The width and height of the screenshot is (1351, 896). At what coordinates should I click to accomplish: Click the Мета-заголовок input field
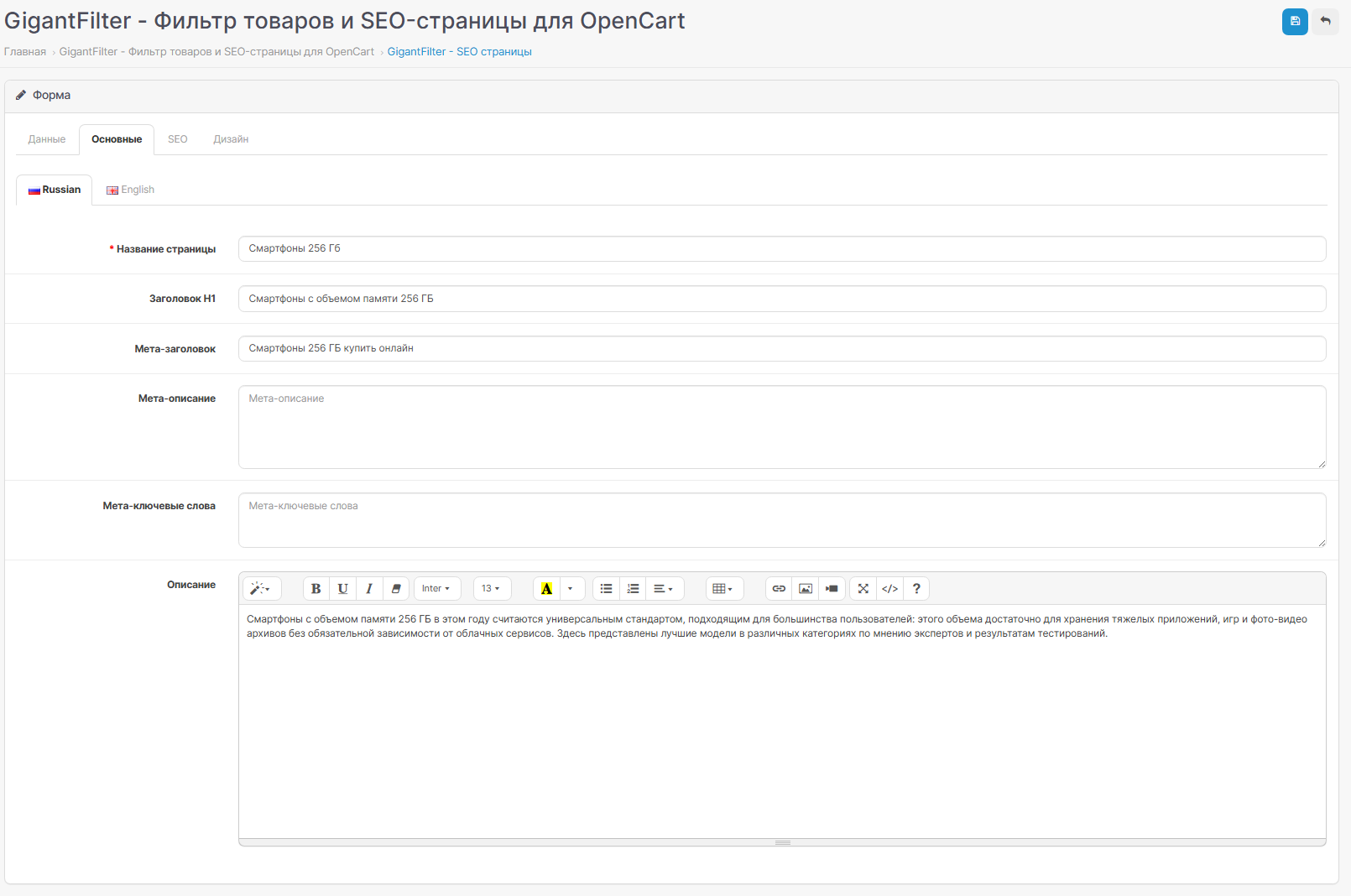coord(782,349)
